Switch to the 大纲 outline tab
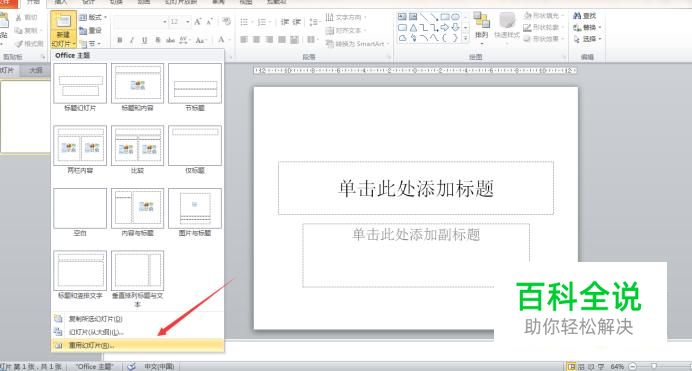 point(36,70)
